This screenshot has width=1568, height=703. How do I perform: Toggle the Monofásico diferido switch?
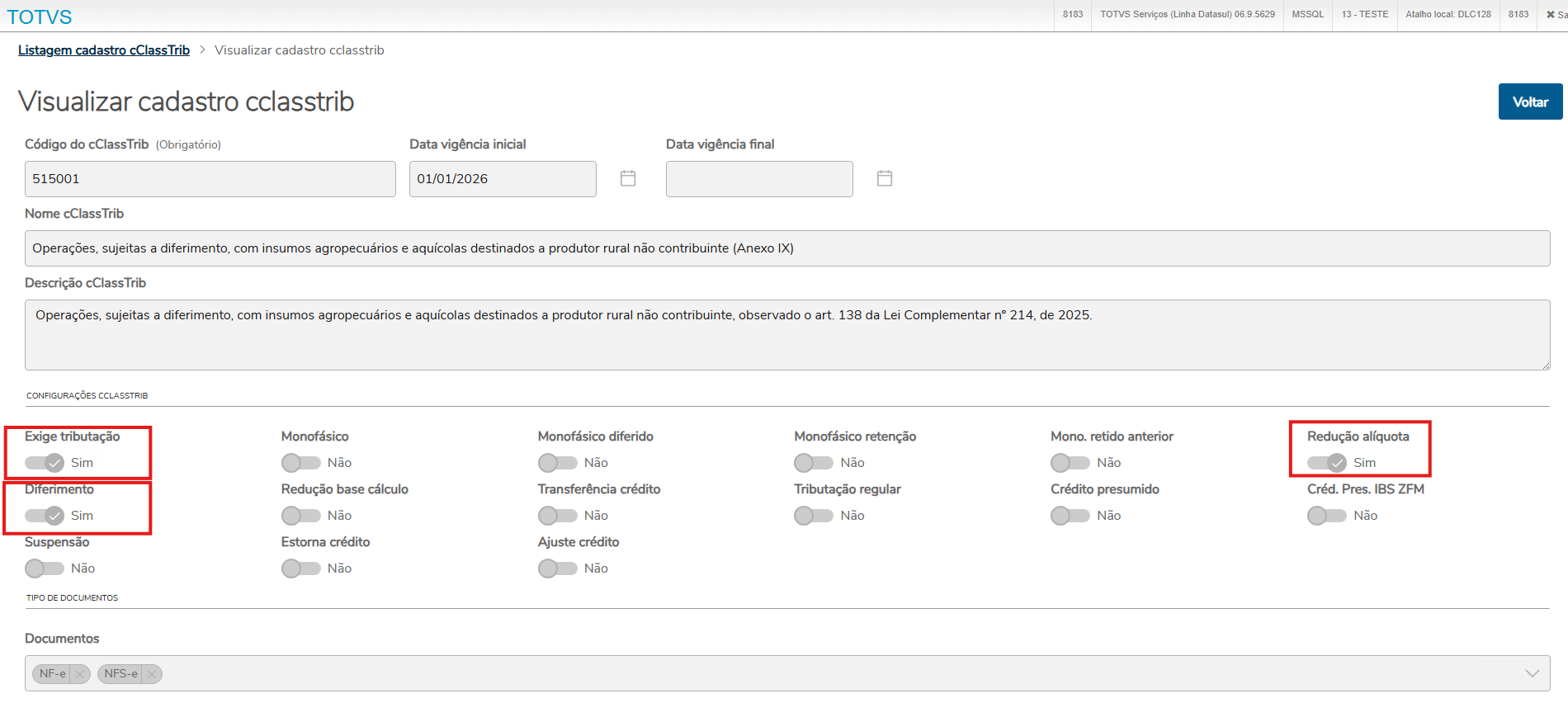point(558,463)
